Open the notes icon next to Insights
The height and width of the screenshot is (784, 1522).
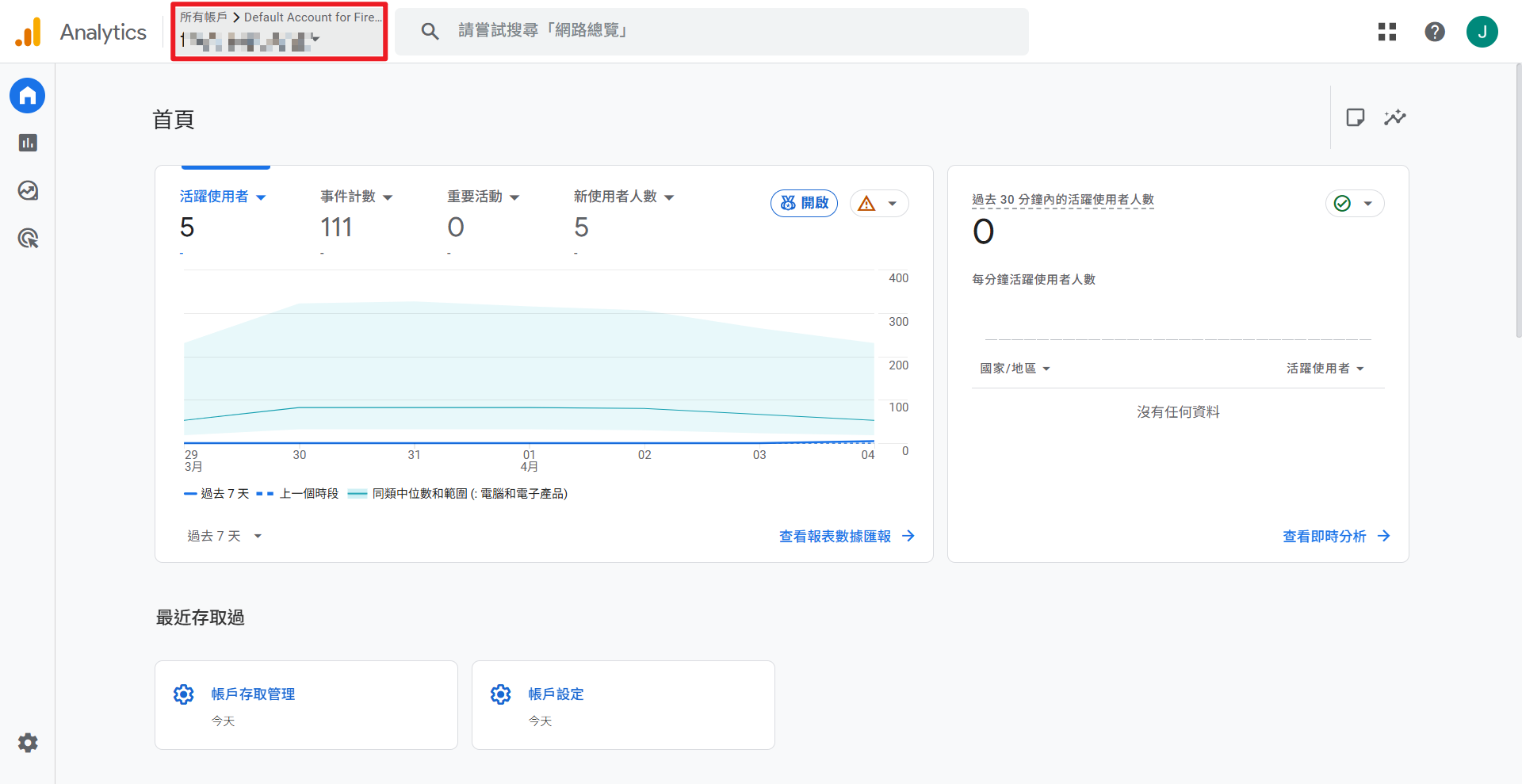tap(1356, 117)
